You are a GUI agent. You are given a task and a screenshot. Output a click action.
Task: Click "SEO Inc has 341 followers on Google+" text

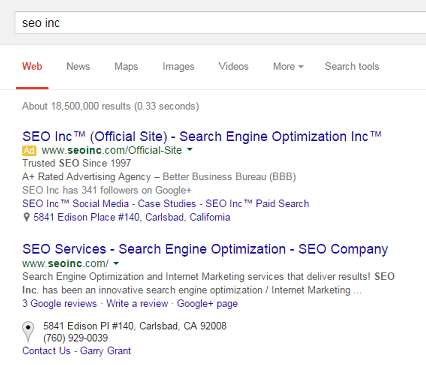(107, 190)
